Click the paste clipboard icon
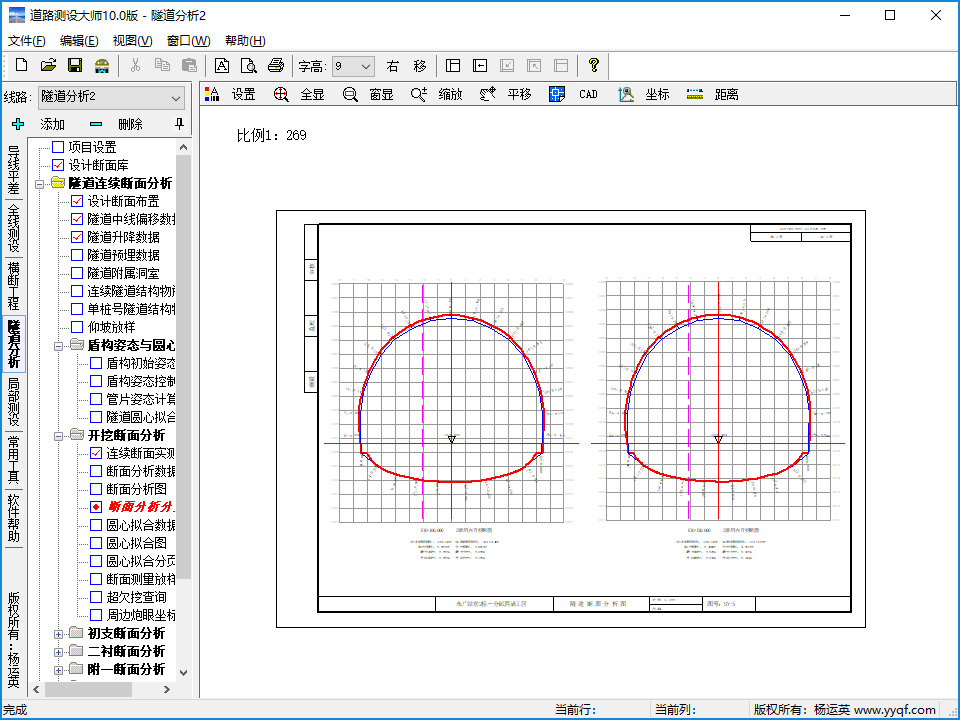This screenshot has height=720, width=960. (189, 66)
